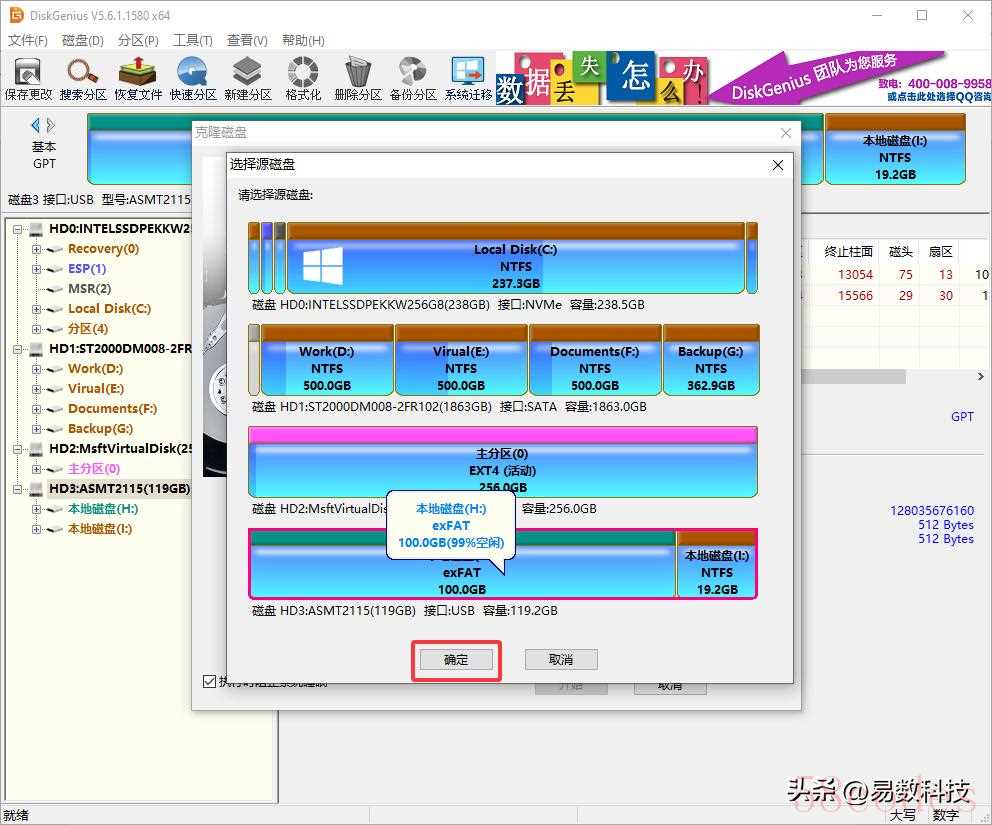Confirm source disk with 确定 button

click(456, 660)
